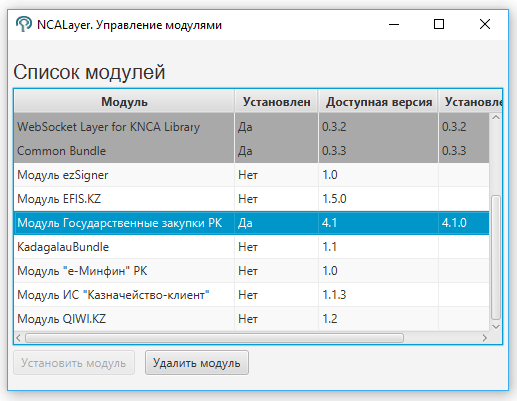Click 'Нет' in Казначейство-клиент row
The height and width of the screenshot is (401, 517).
248,295
